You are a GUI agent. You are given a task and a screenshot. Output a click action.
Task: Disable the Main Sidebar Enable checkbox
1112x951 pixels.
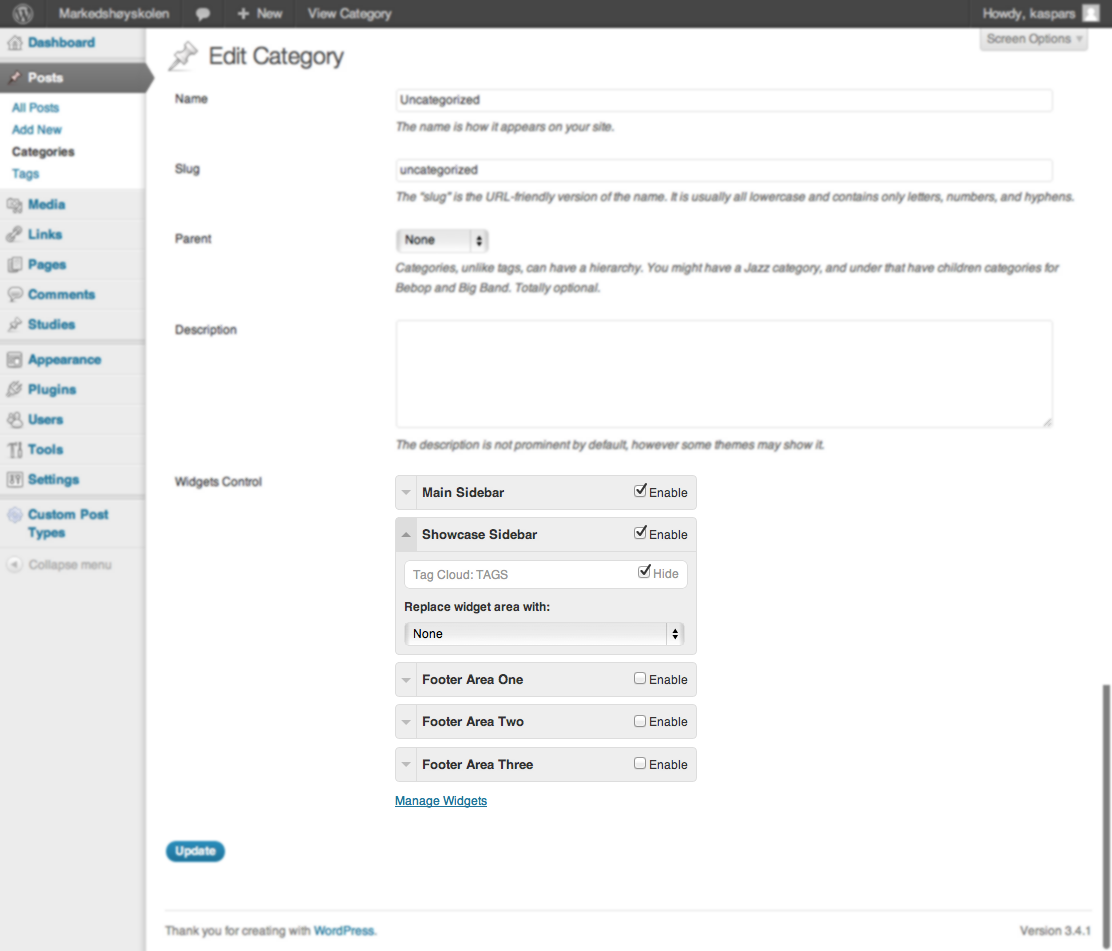coord(640,491)
